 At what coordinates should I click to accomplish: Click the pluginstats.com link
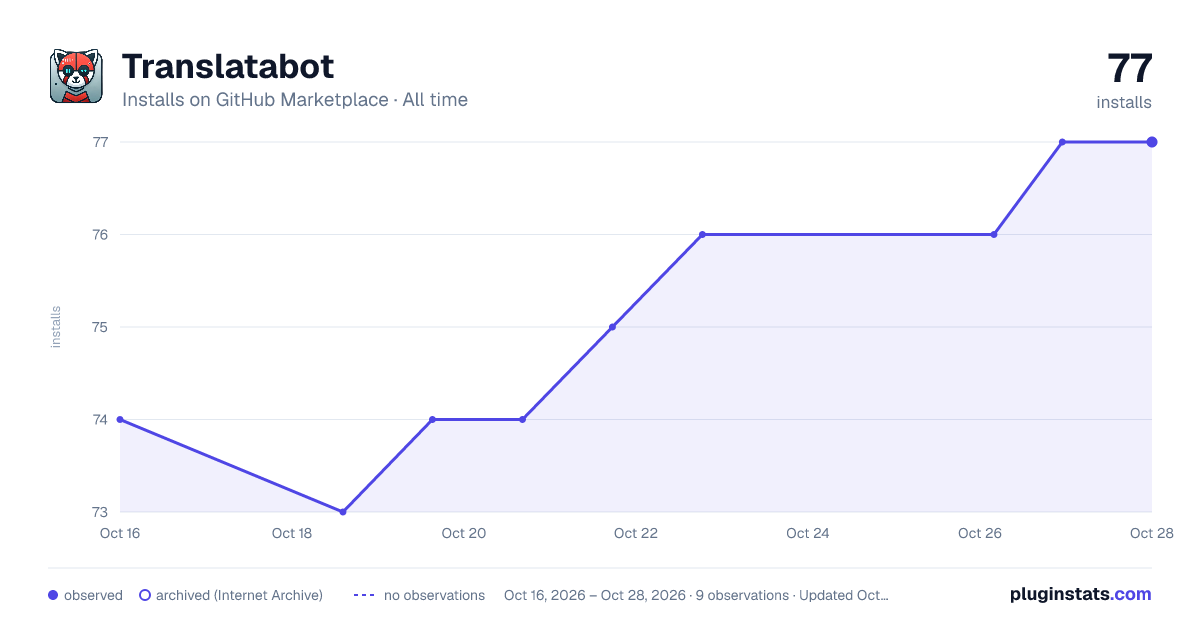click(x=1081, y=594)
